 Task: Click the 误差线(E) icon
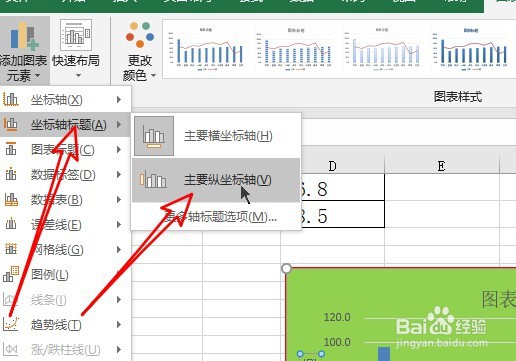click(x=11, y=224)
